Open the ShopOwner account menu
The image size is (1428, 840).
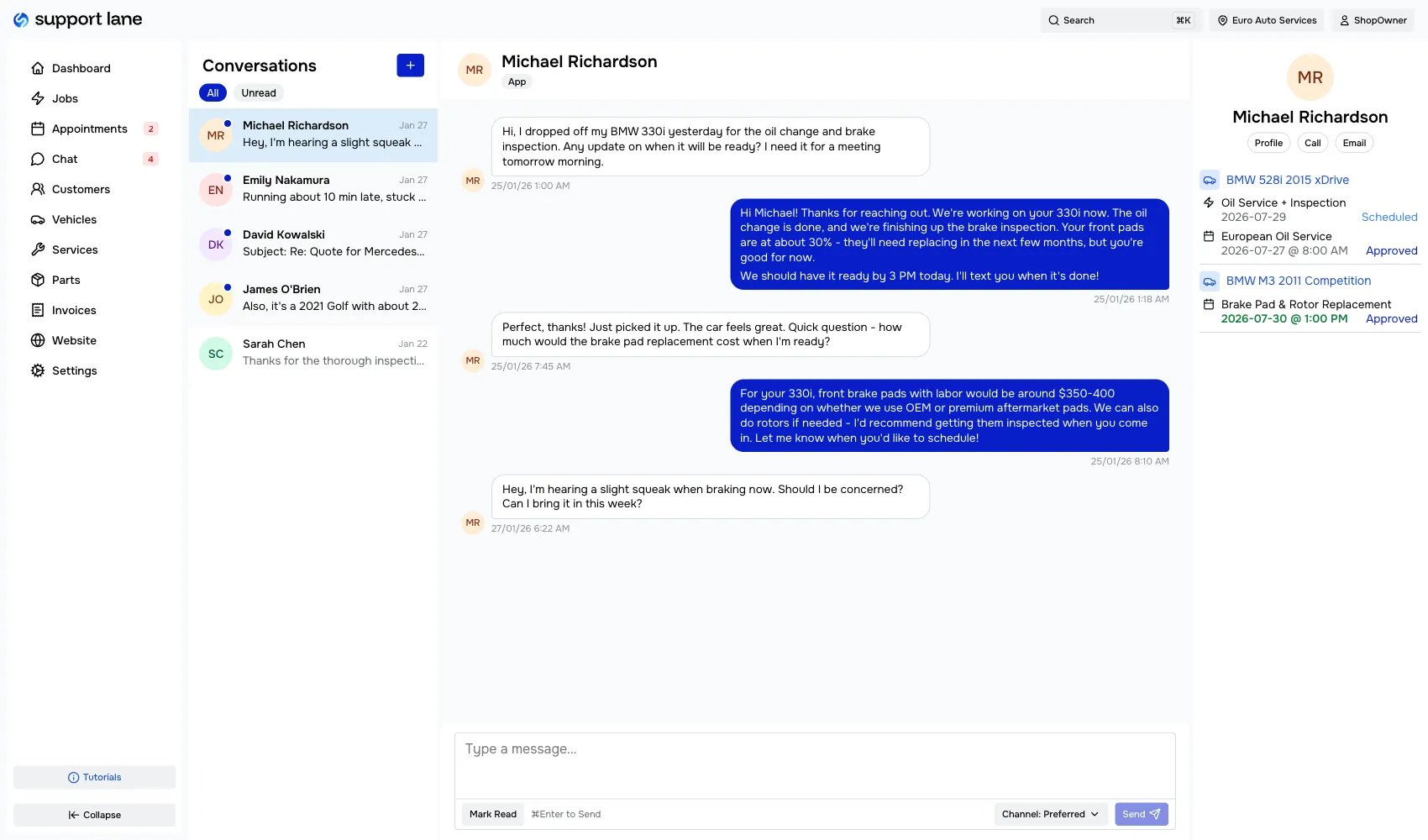1373,20
